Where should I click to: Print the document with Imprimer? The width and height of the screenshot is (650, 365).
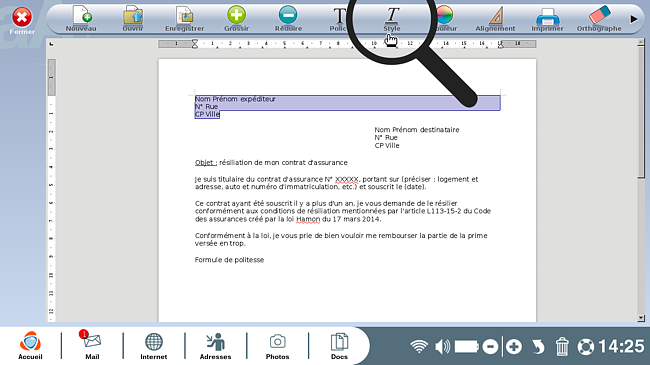click(x=548, y=19)
